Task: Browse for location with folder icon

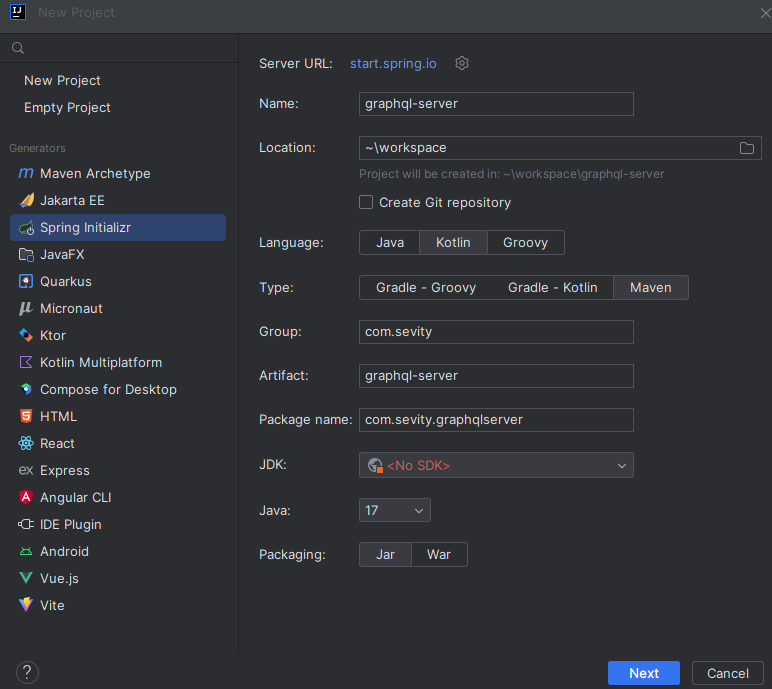Action: point(746,148)
